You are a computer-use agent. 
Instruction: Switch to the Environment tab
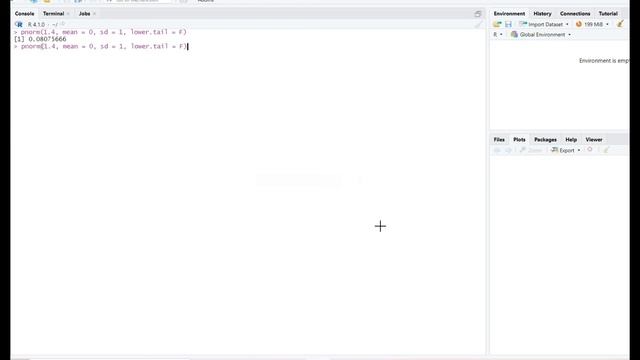point(509,13)
